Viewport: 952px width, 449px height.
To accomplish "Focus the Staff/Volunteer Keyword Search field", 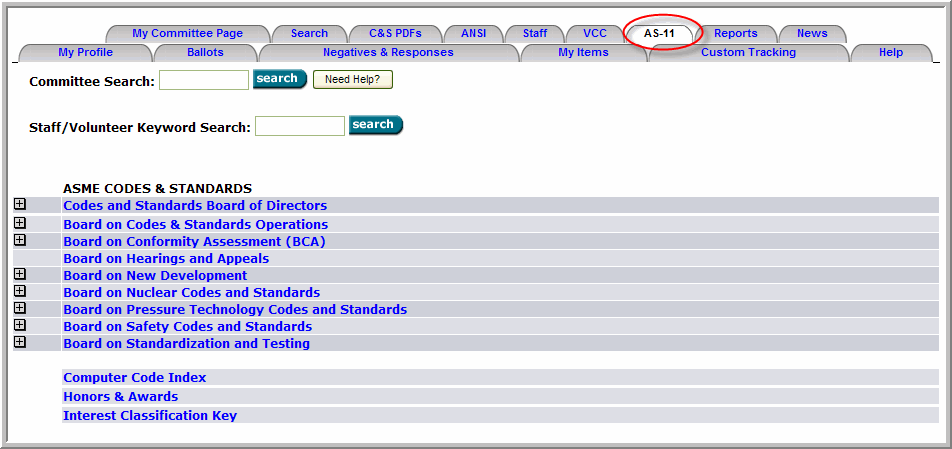I will pyautogui.click(x=300, y=126).
